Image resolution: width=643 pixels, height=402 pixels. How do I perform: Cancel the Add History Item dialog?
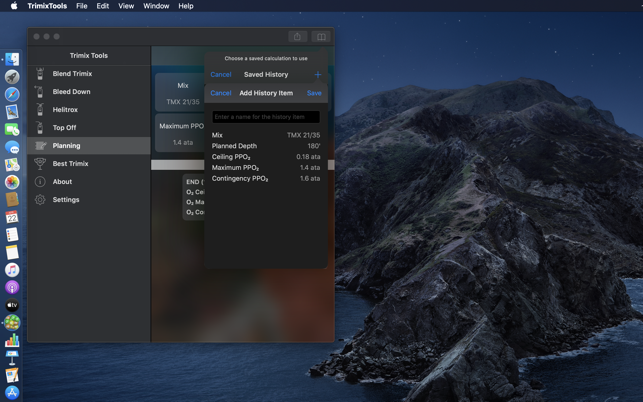tap(221, 93)
